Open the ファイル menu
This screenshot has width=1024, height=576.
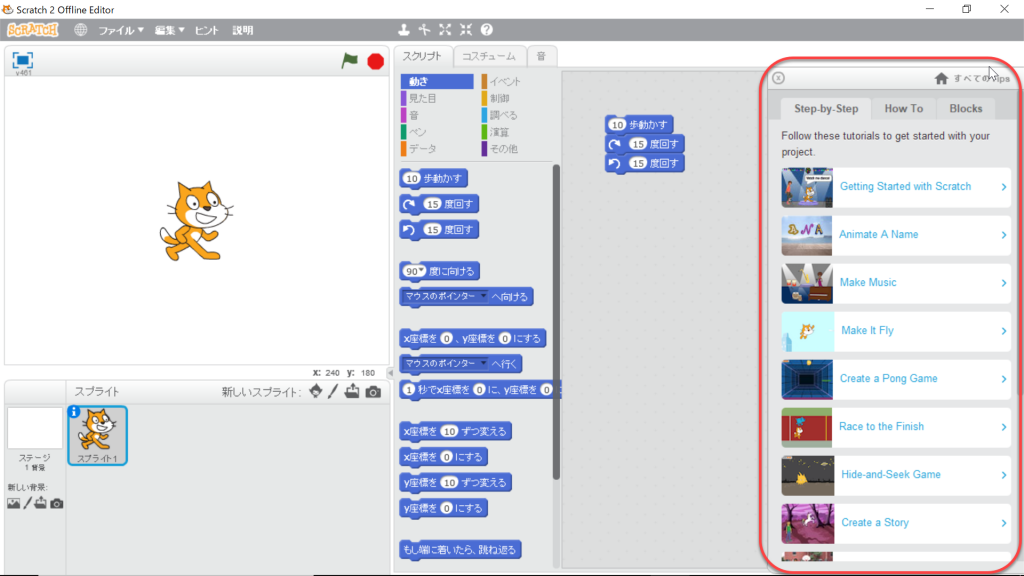[x=121, y=30]
